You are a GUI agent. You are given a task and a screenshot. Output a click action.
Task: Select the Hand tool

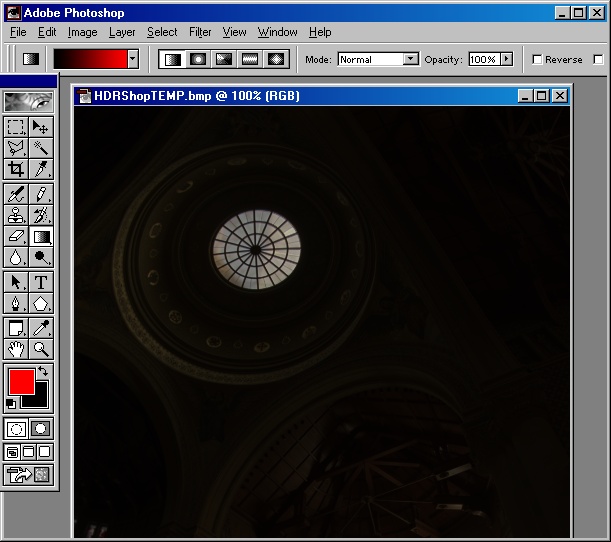[x=16, y=349]
